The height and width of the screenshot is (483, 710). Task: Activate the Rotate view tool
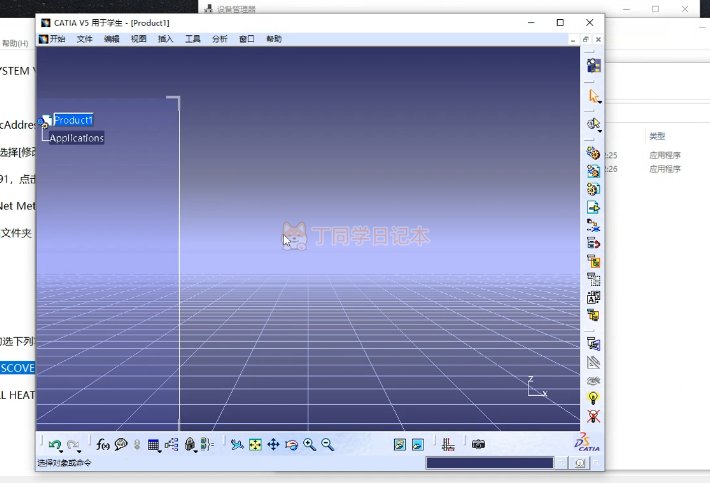(x=291, y=445)
